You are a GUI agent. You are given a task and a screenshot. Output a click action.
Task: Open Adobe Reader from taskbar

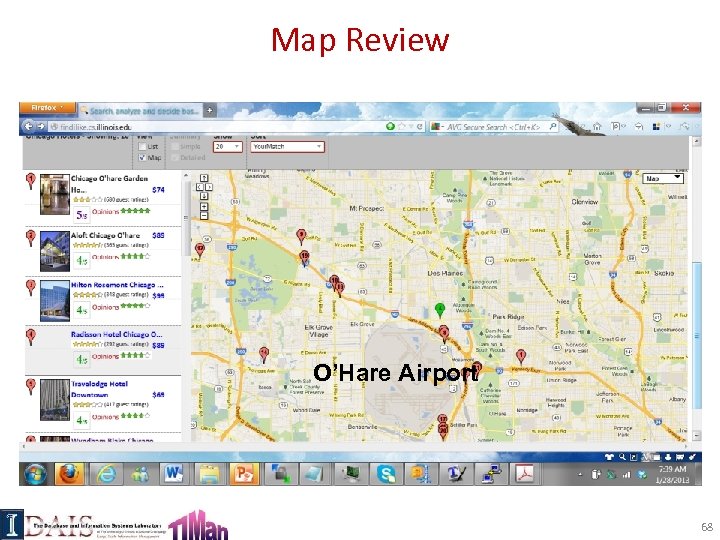525,474
